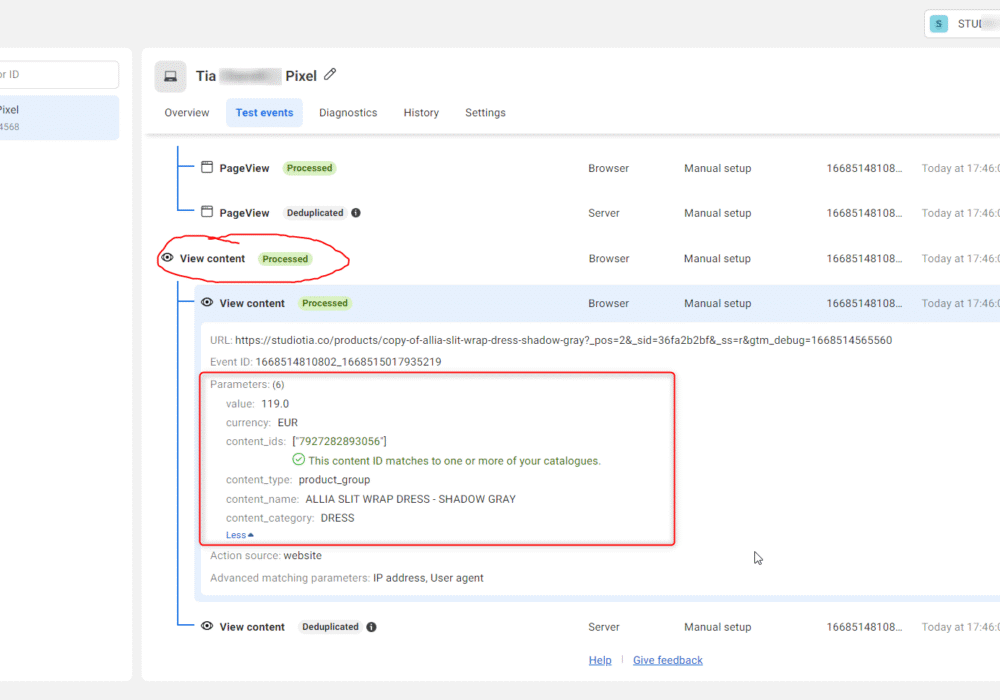Expand the Server View content event row
The height and width of the screenshot is (700, 1000).
pos(597,627)
